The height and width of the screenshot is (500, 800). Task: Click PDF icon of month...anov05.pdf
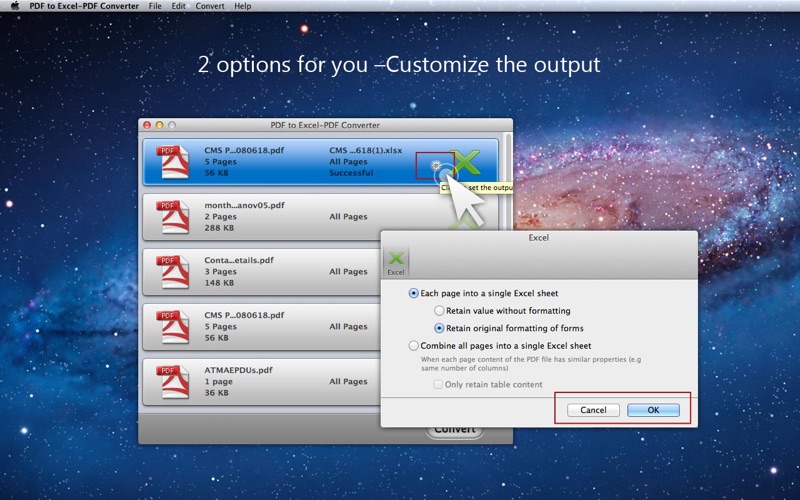[172, 217]
